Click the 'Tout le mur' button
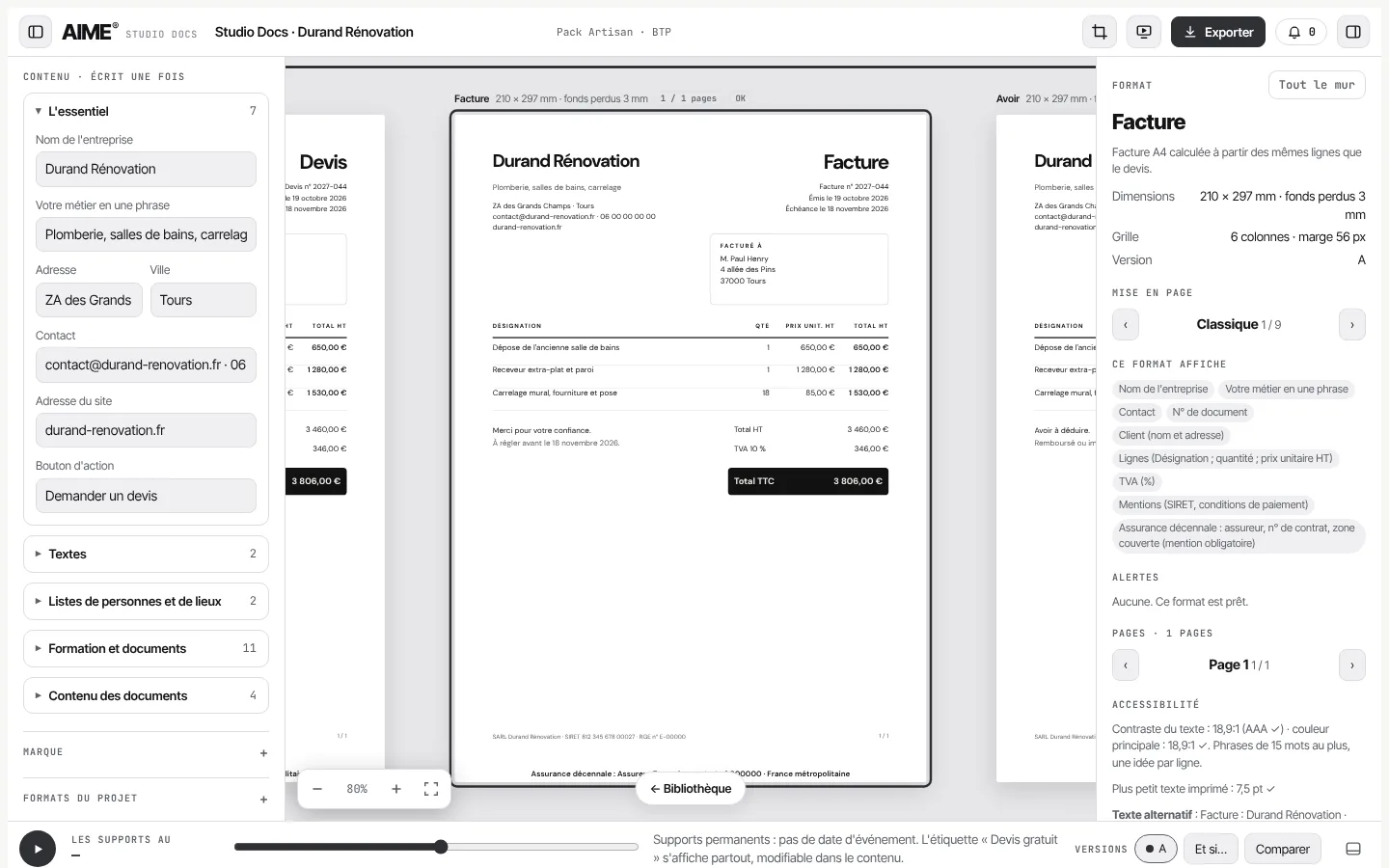Screen dimensions: 1389x868 coord(1317,85)
